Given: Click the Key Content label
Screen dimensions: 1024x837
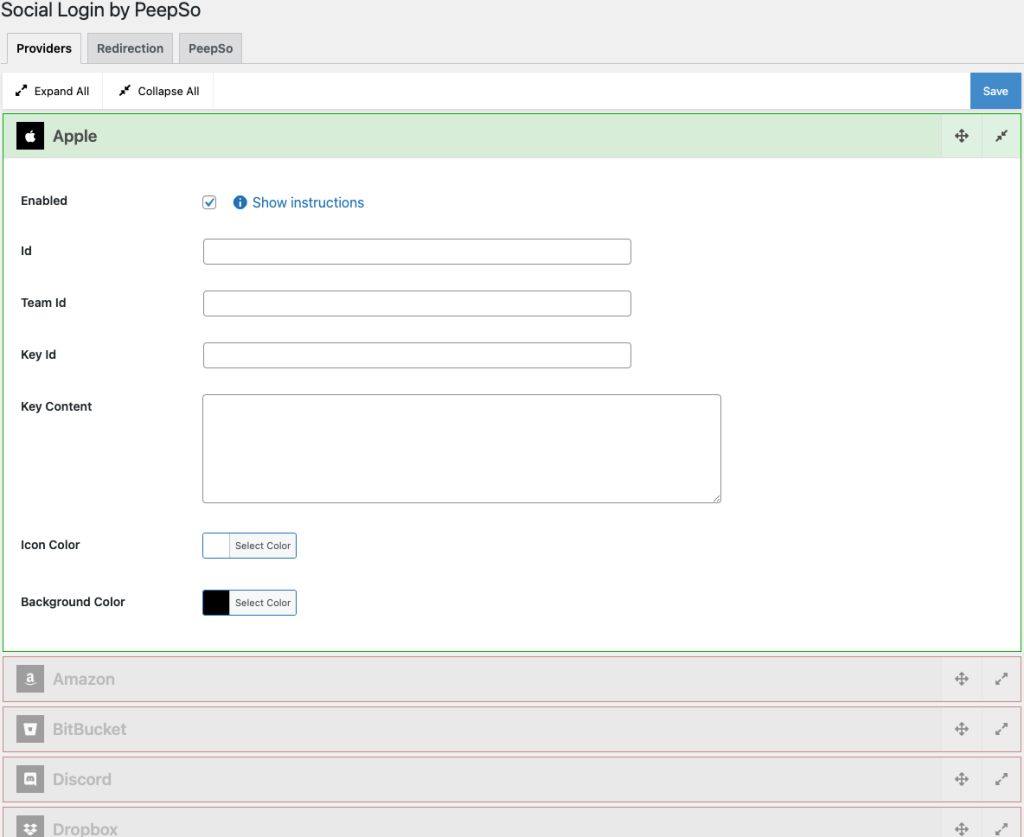Looking at the screenshot, I should [56, 406].
